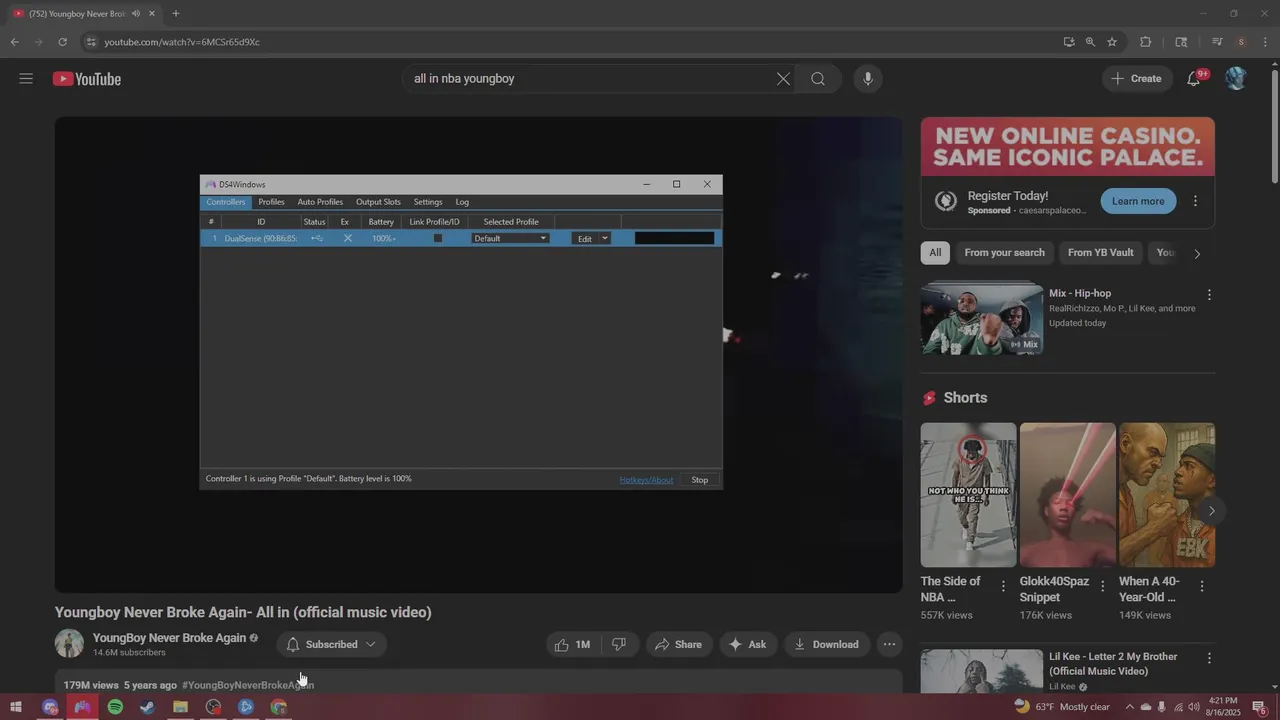This screenshot has width=1280, height=720.
Task: Open the Windows Start menu
Action: [16, 707]
